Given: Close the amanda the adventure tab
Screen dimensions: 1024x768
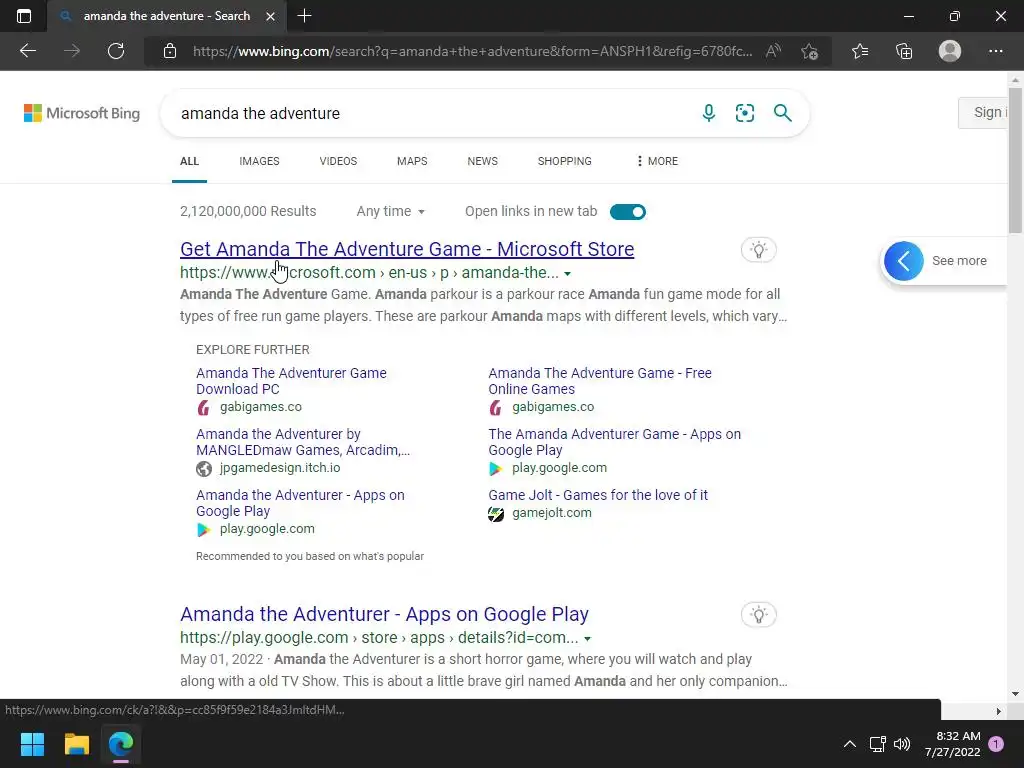Looking at the screenshot, I should coord(270,16).
